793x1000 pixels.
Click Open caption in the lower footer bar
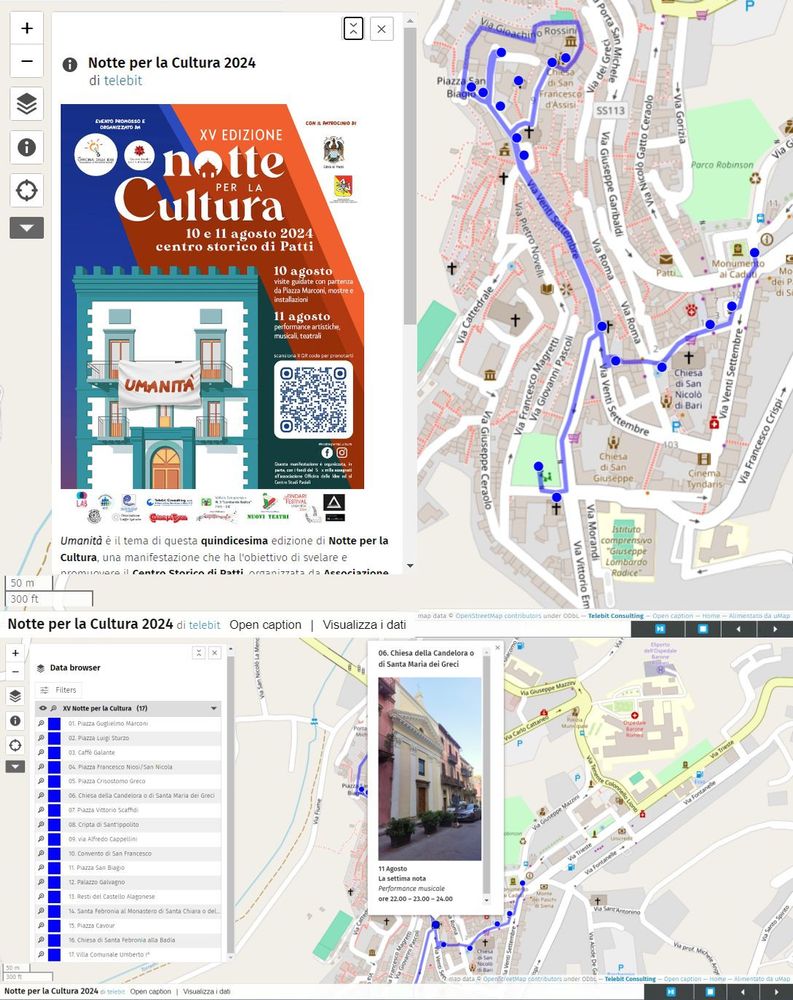tap(151, 992)
